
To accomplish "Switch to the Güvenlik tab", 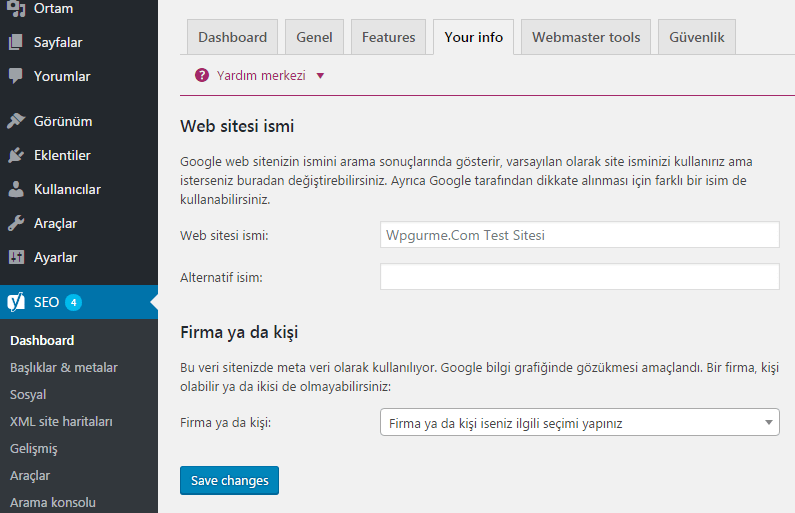I will point(697,37).
